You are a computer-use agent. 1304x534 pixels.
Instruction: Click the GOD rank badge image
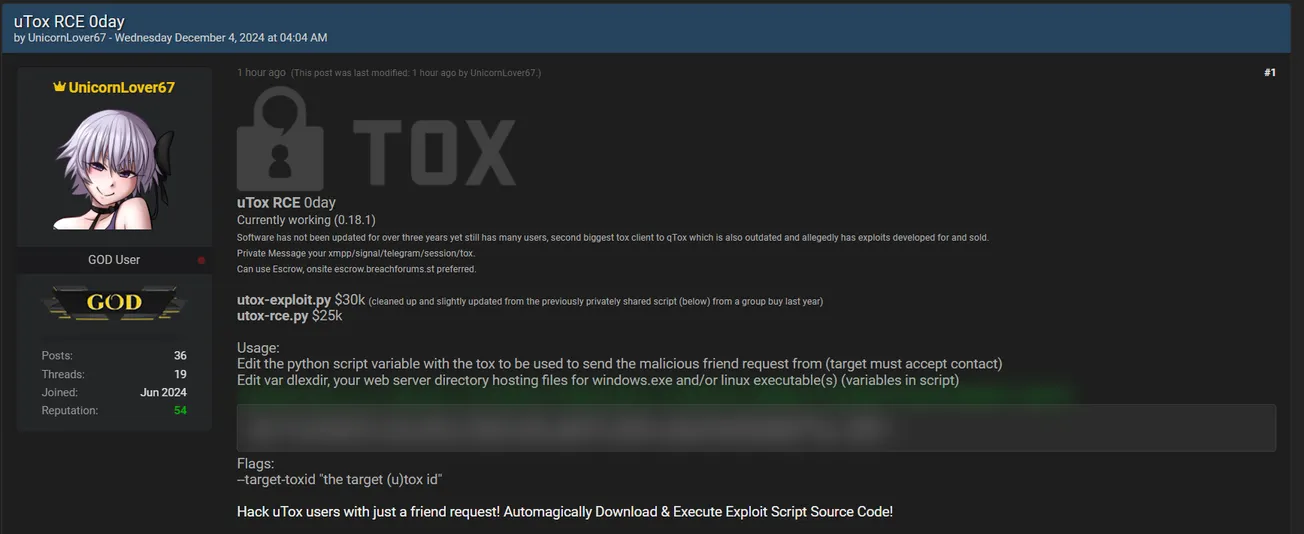point(114,303)
